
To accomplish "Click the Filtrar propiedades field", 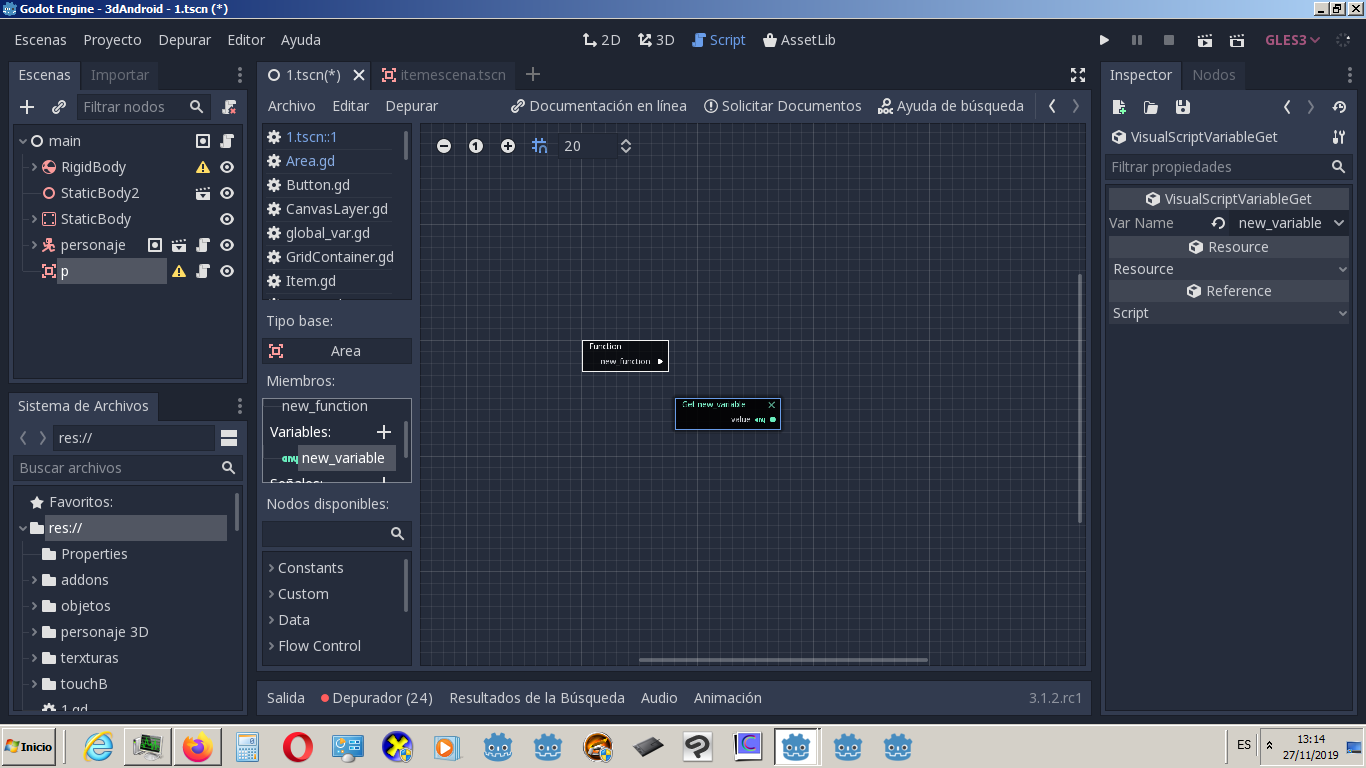I will tap(1228, 167).
